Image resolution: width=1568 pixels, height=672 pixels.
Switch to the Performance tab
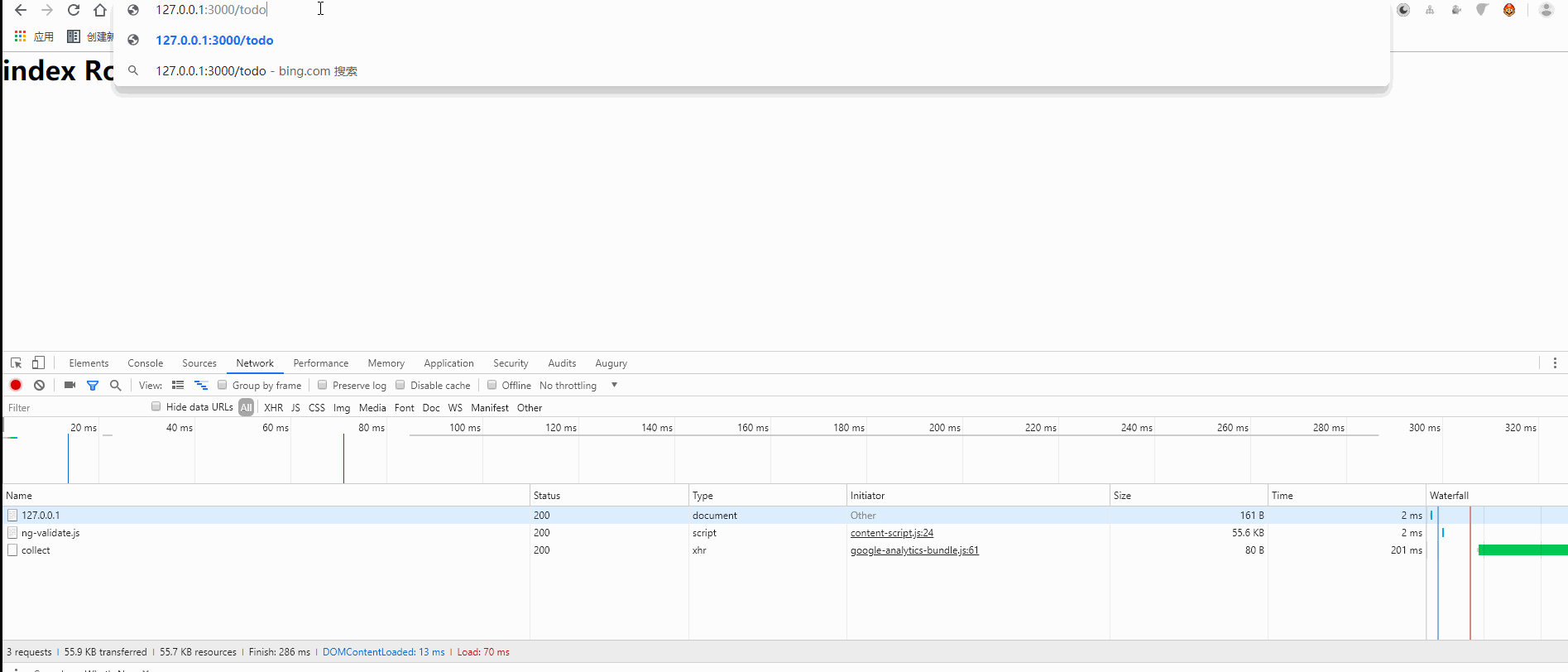321,363
